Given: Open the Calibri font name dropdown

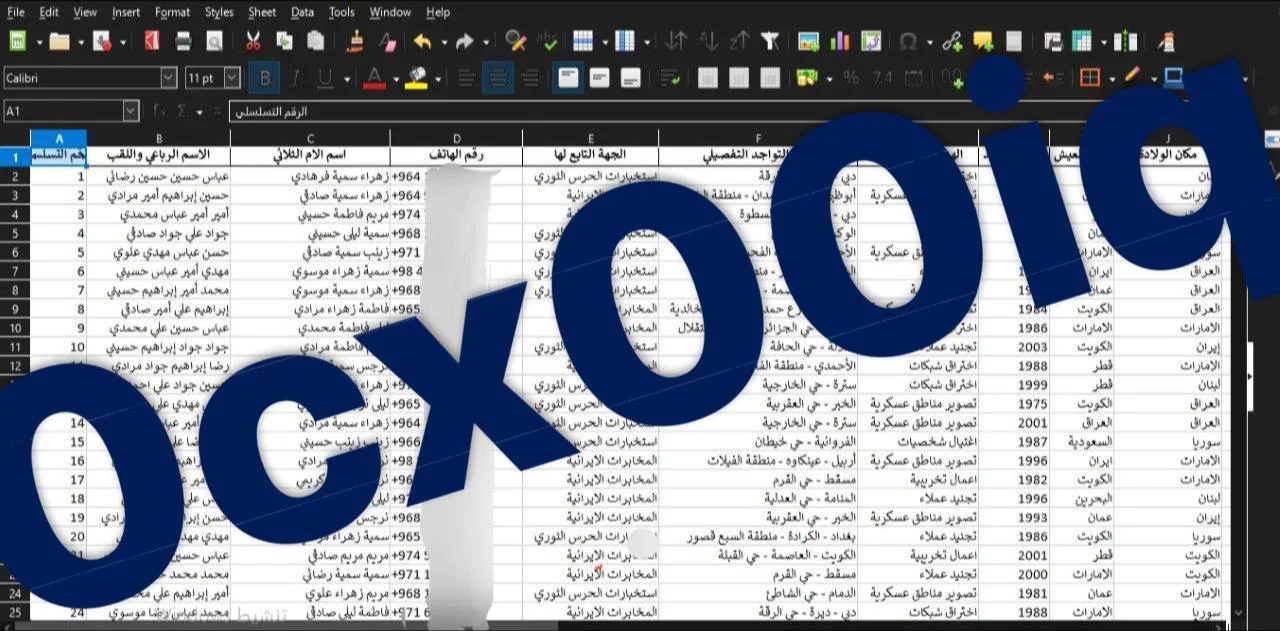Looking at the screenshot, I should pos(168,78).
